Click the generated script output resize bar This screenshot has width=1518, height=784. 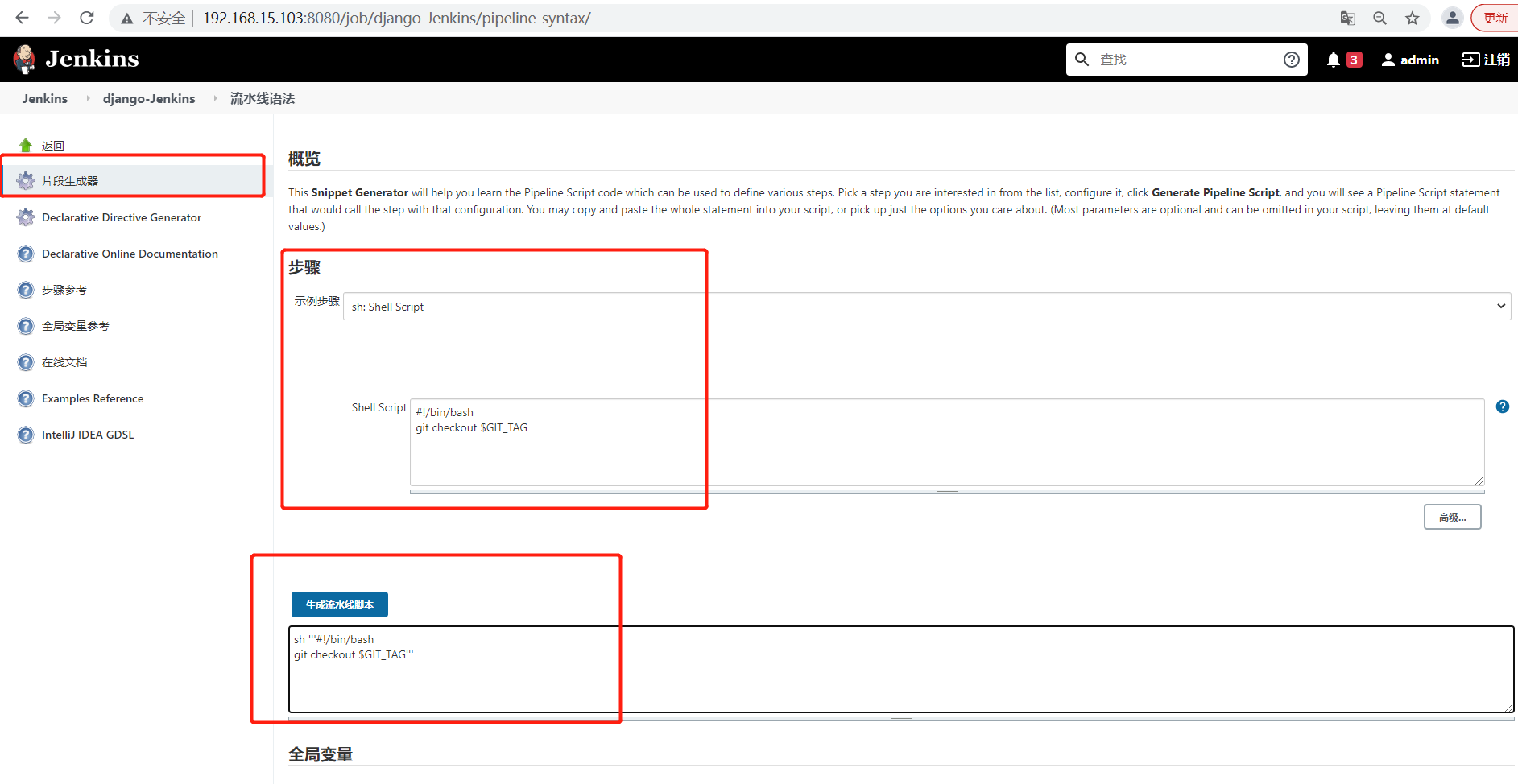pos(901,718)
